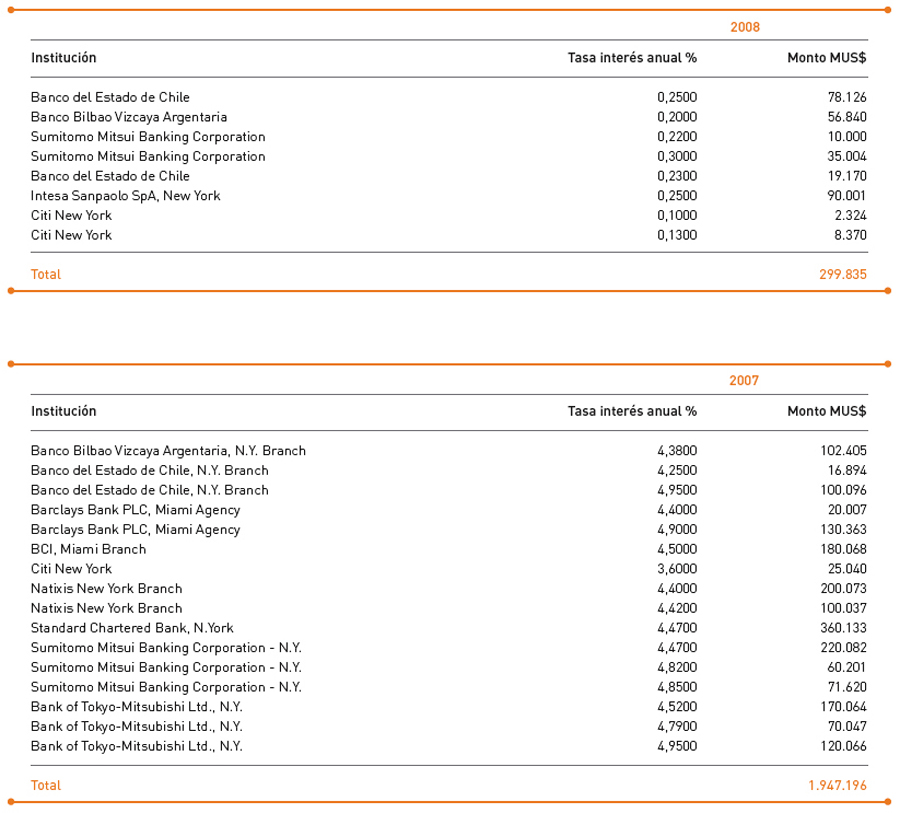Screen dimensions: 900x813
Task: Select the amount 20.007
Action: click(x=847, y=510)
